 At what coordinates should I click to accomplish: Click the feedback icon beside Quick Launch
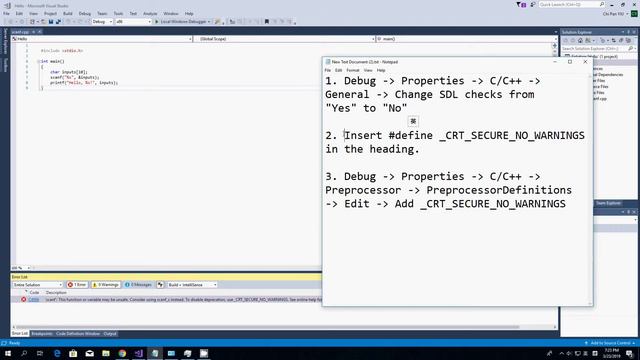(533, 4)
